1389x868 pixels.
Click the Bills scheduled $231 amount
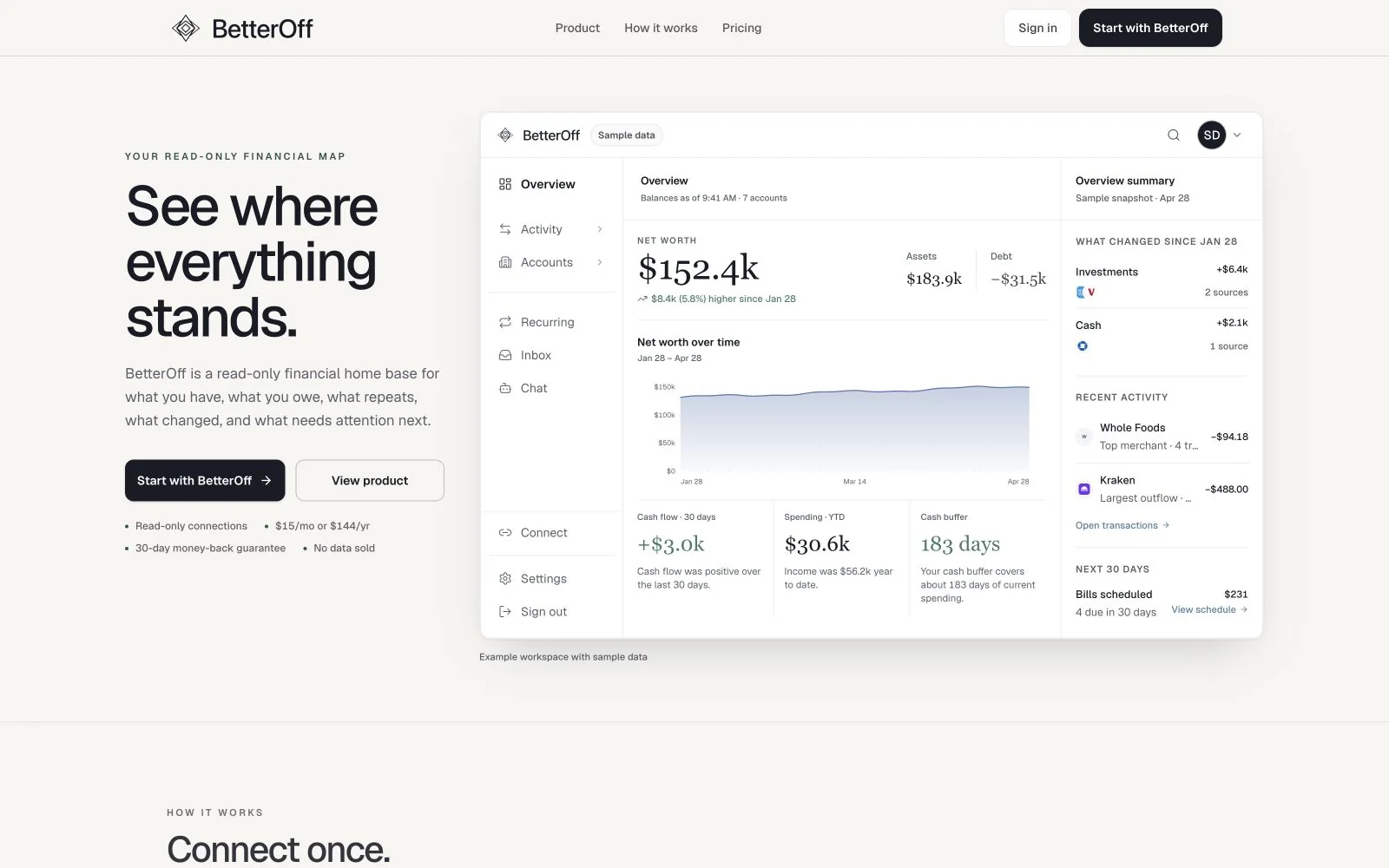[x=1235, y=595]
